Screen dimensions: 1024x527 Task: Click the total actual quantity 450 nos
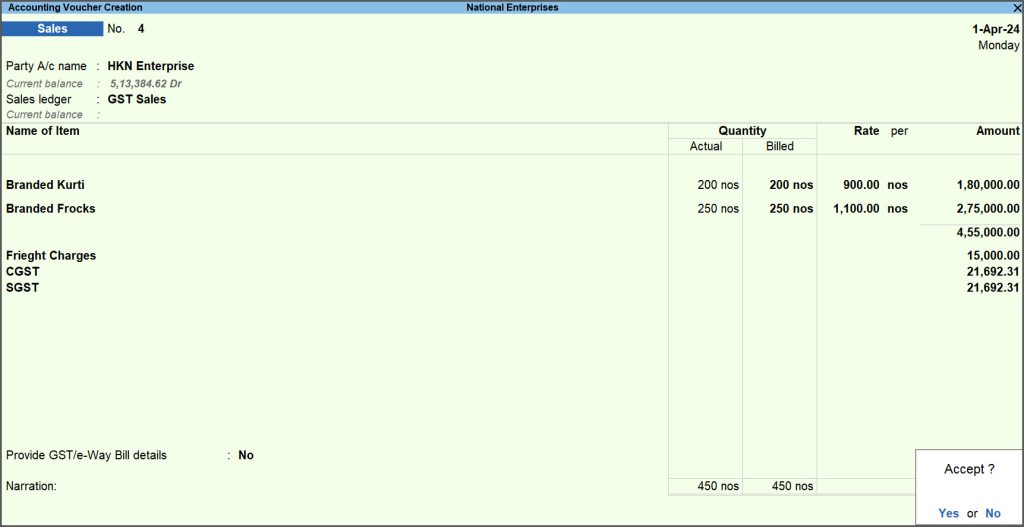[x=718, y=486]
